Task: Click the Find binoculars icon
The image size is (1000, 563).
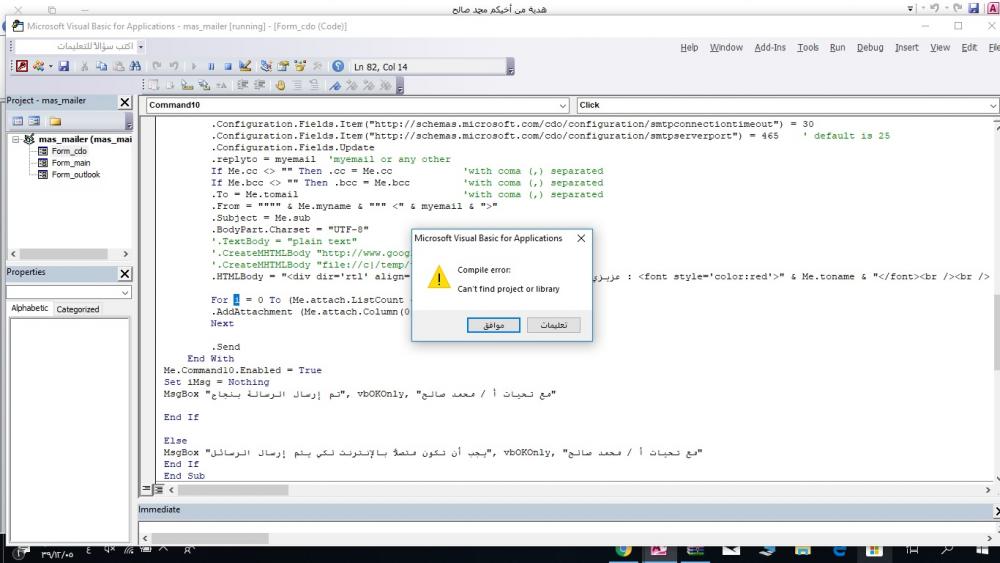Action: pos(134,67)
